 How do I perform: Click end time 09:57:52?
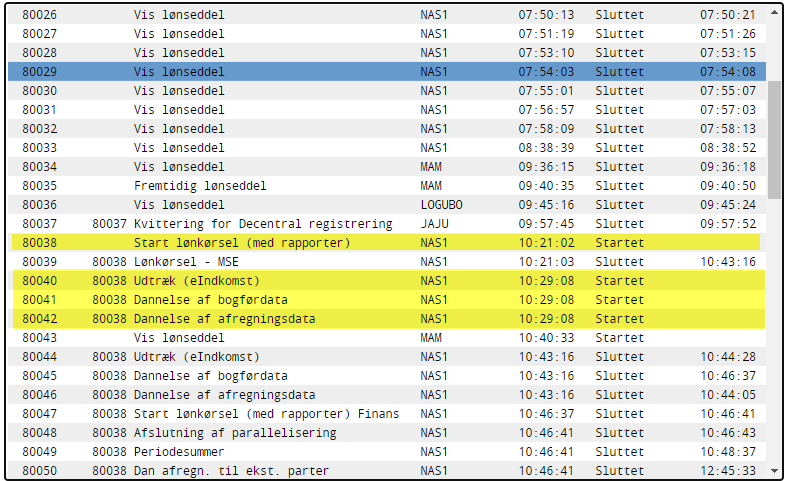click(x=727, y=224)
